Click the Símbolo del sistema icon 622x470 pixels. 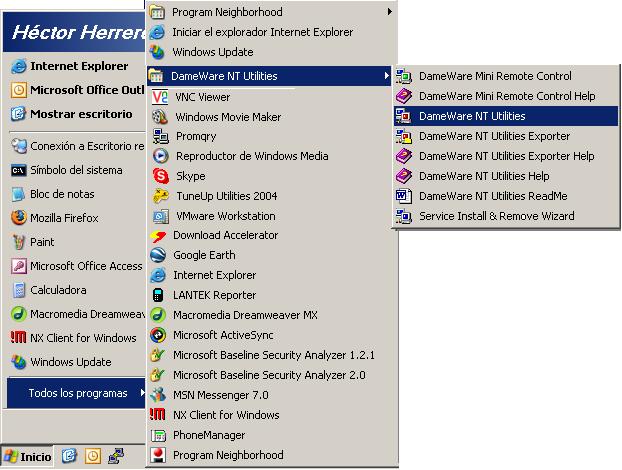[19, 171]
